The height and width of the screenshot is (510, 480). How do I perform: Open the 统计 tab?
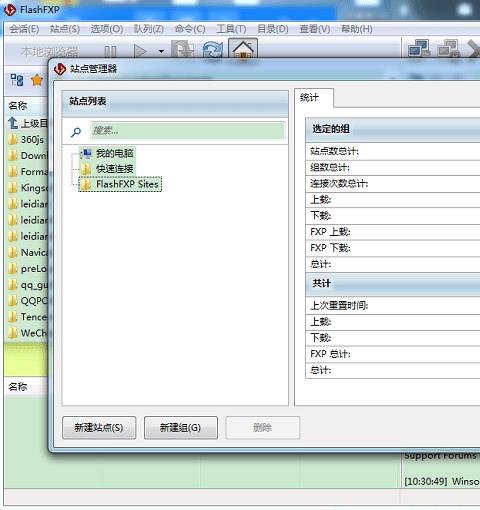313,98
